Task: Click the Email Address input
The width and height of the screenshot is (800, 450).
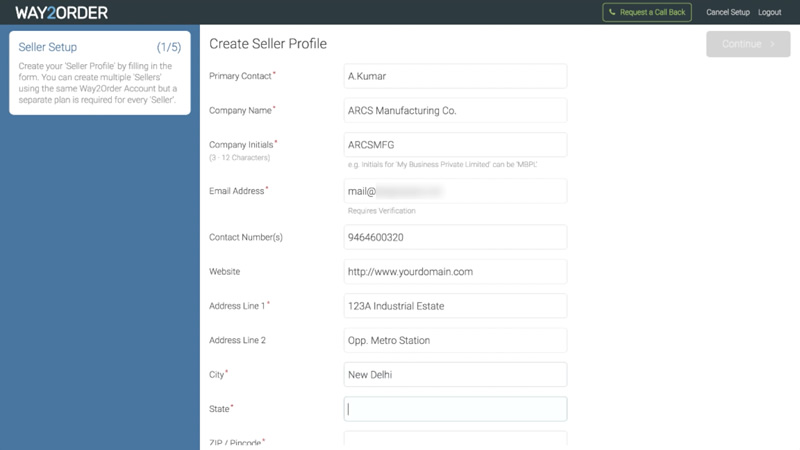Action: pyautogui.click(x=455, y=191)
